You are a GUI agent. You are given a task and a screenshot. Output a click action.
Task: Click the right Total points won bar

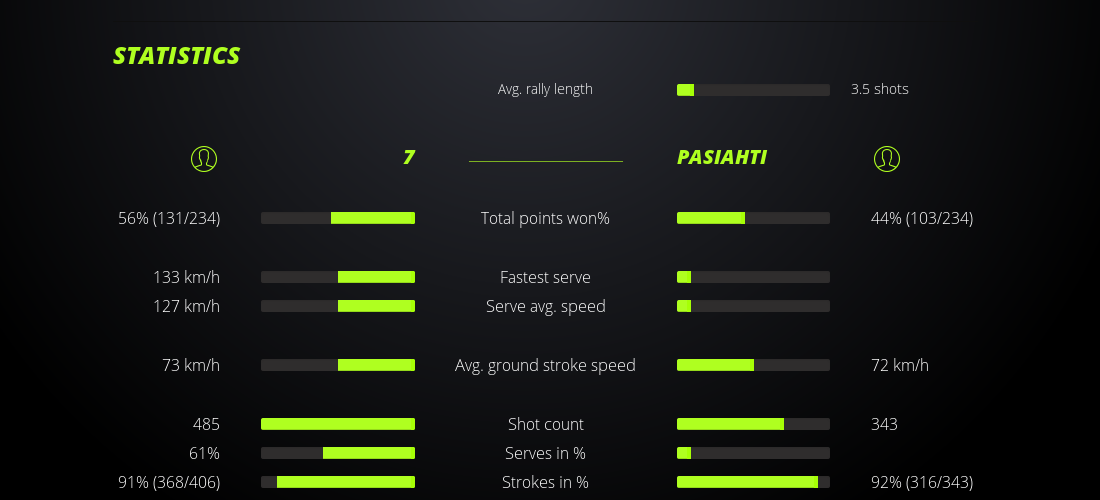coord(753,218)
